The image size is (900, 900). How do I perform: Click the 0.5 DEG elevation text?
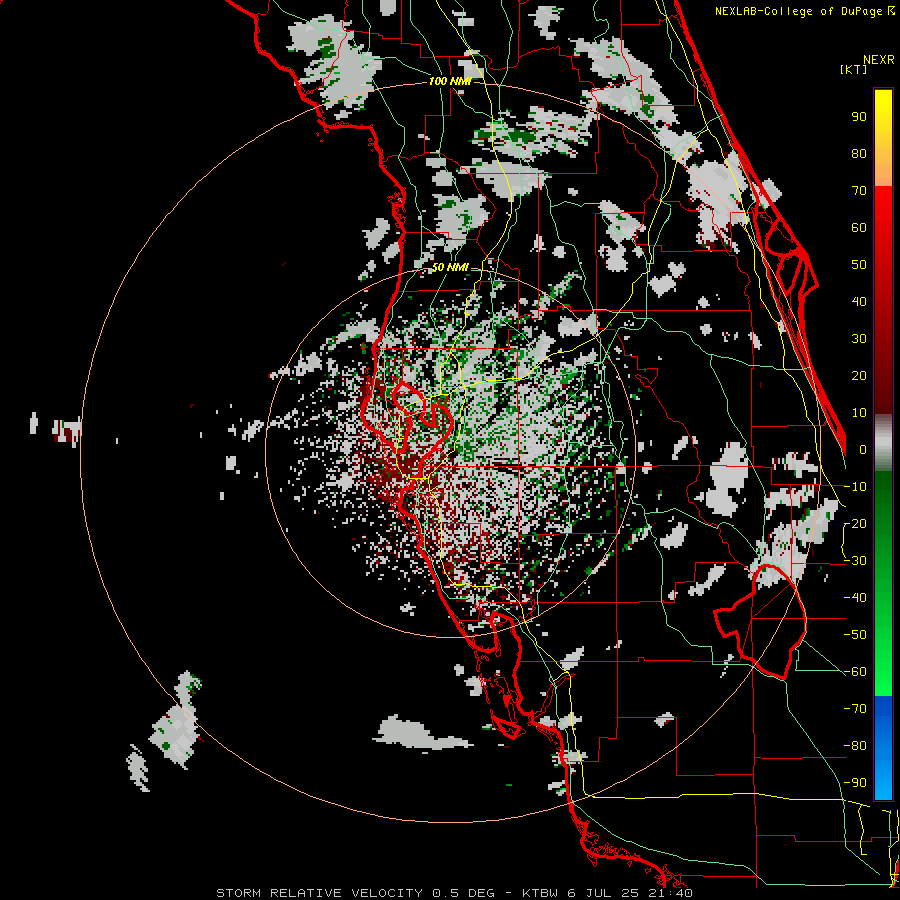(x=463, y=893)
